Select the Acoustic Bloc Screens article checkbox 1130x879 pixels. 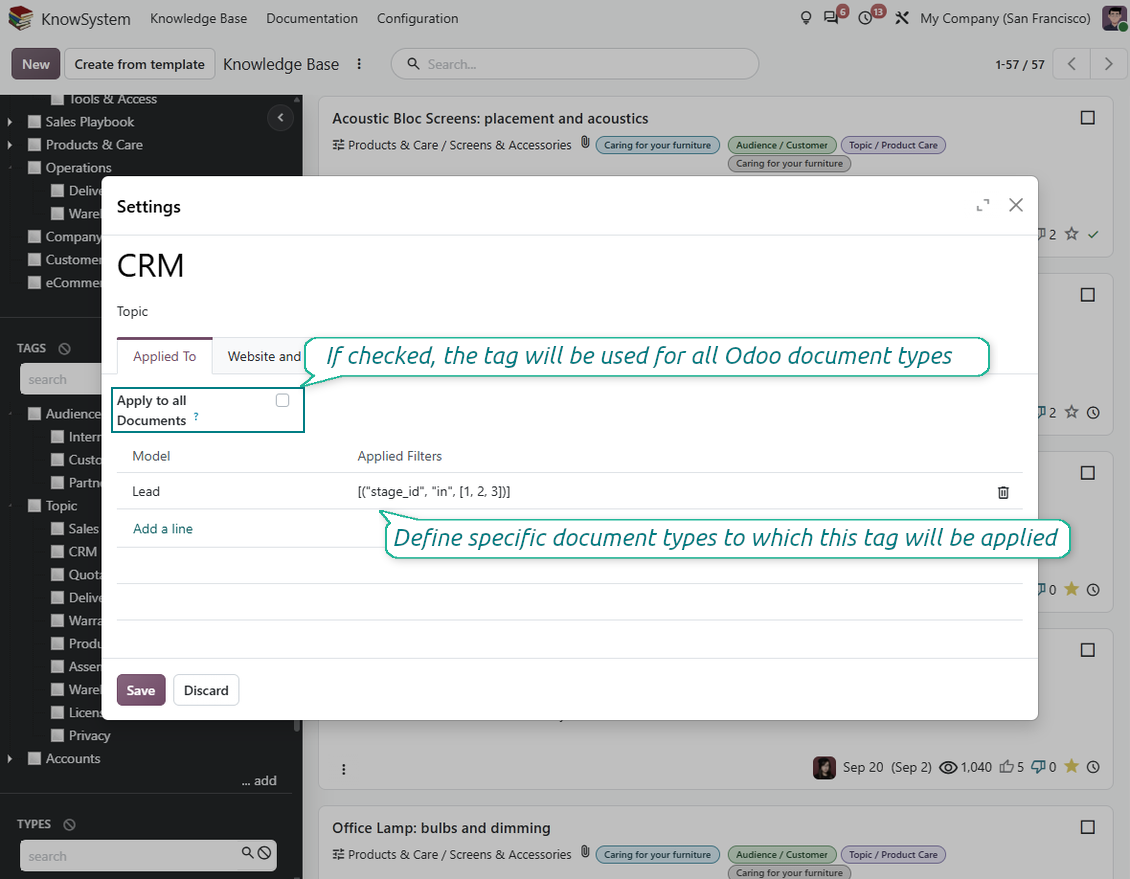click(1087, 117)
